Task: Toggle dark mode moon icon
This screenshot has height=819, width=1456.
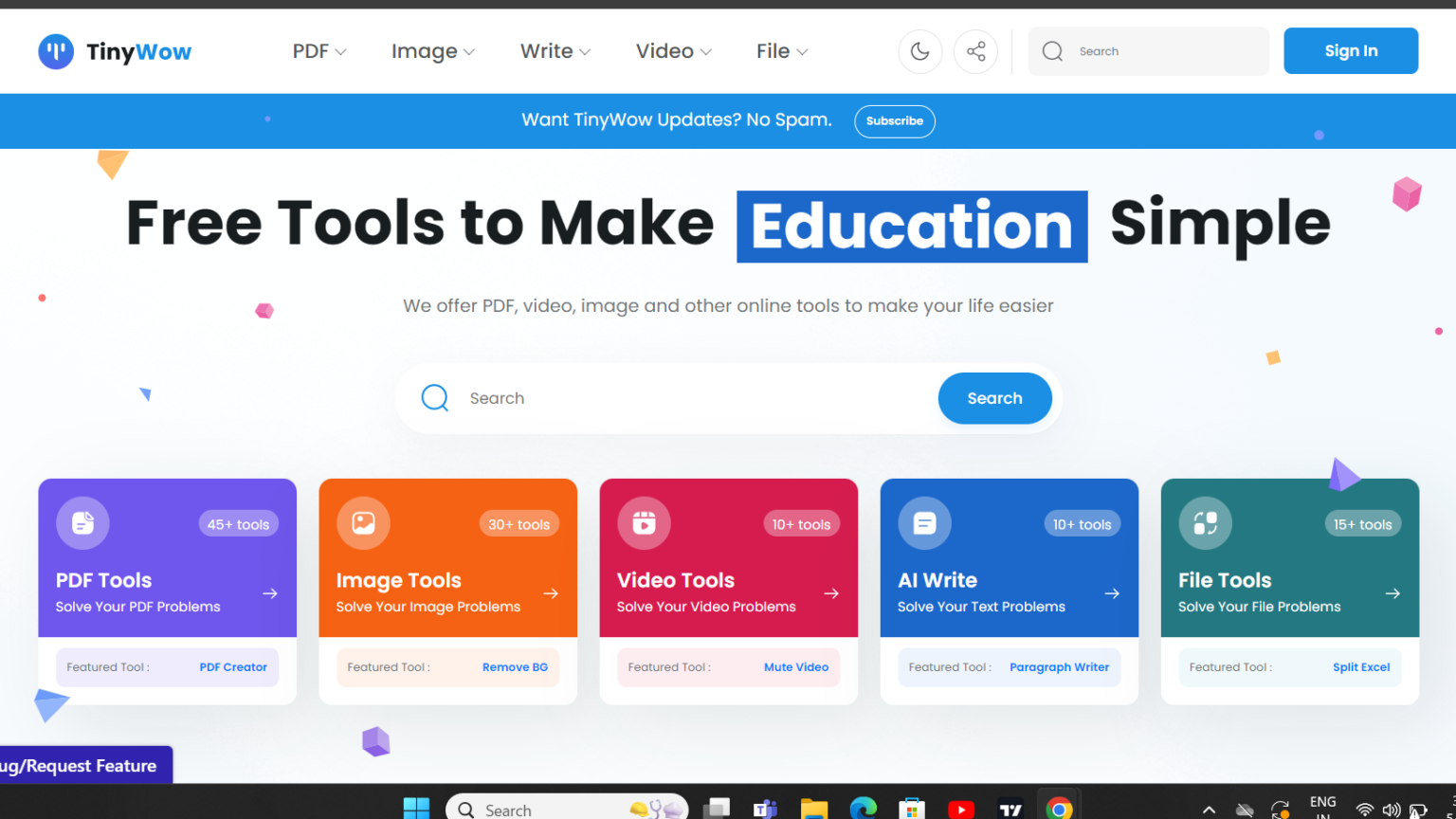Action: point(919,51)
